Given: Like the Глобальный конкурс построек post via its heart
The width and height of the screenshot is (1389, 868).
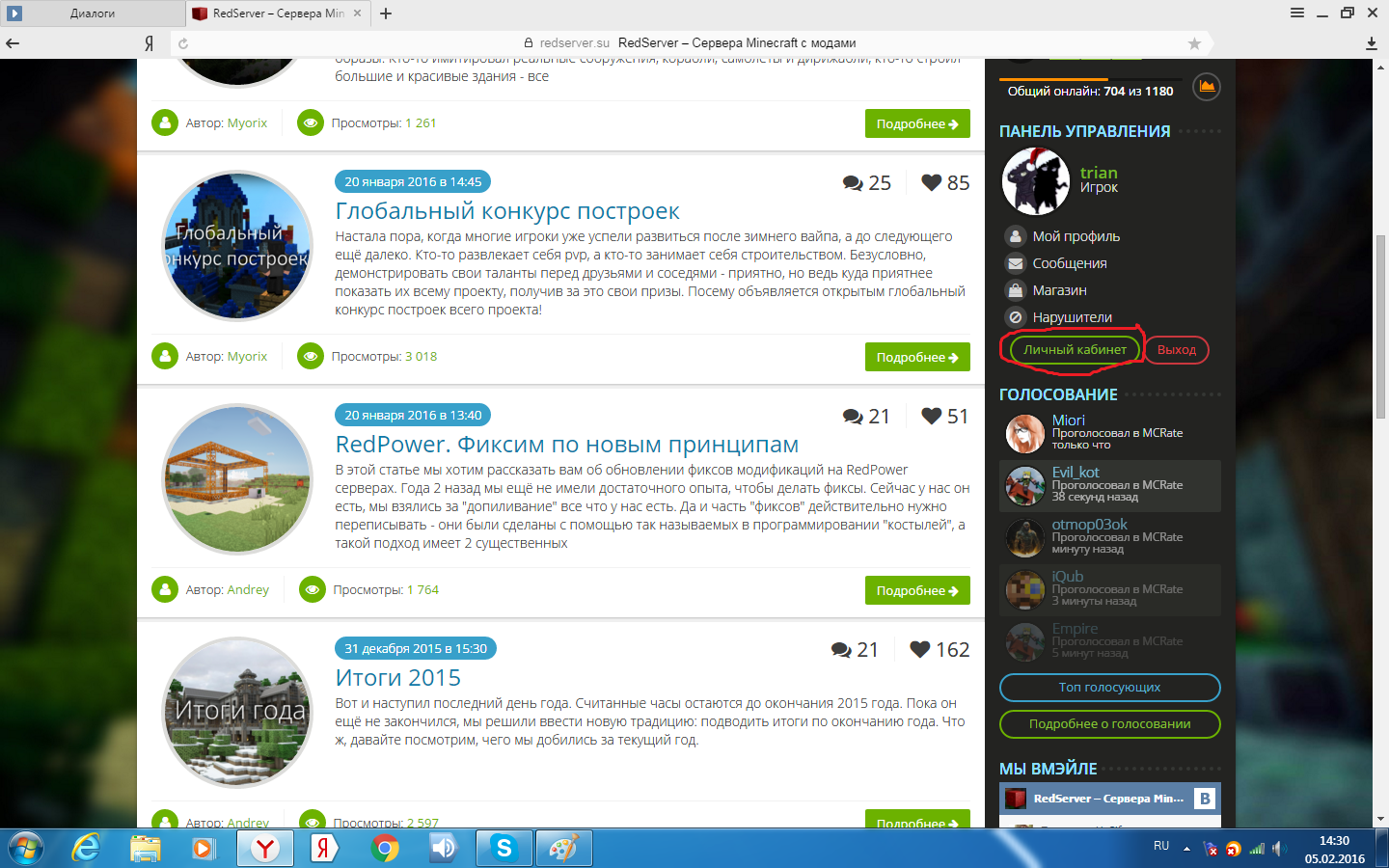Looking at the screenshot, I should [932, 182].
